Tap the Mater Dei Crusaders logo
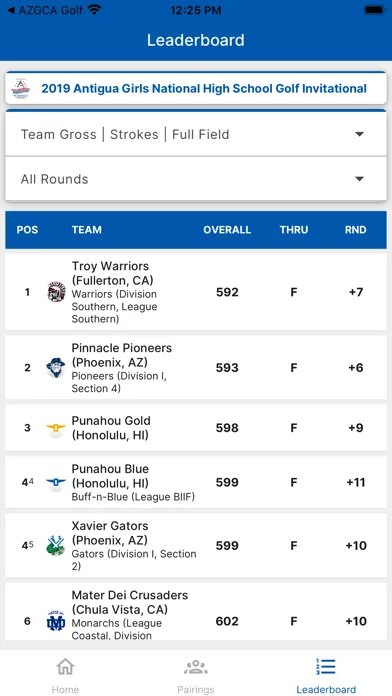Image resolution: width=392 pixels, height=696 pixels. (x=56, y=621)
